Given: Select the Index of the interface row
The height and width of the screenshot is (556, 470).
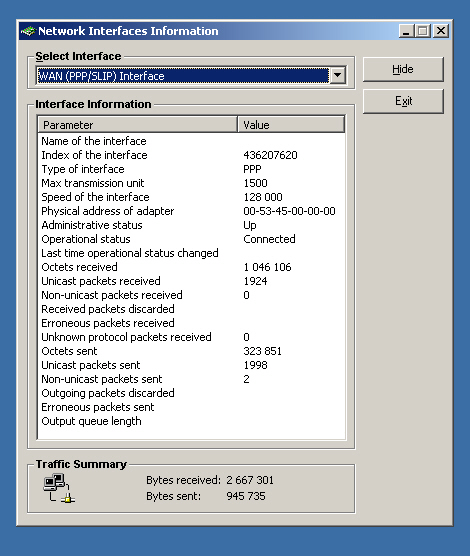Looking at the screenshot, I should [x=191, y=155].
